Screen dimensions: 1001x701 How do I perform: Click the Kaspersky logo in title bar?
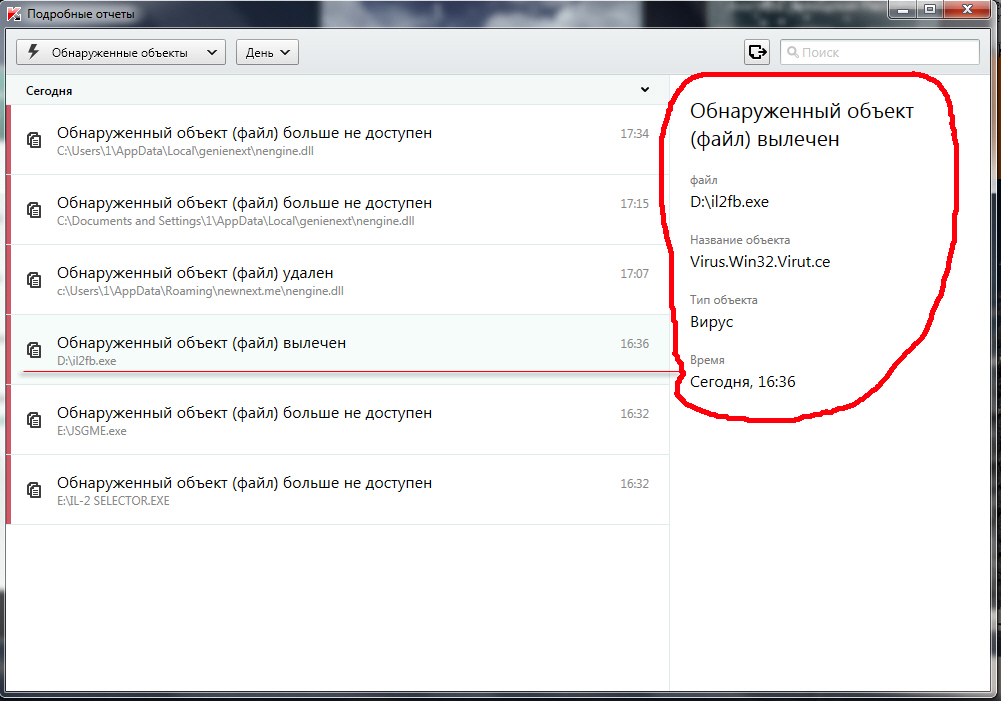[x=13, y=13]
